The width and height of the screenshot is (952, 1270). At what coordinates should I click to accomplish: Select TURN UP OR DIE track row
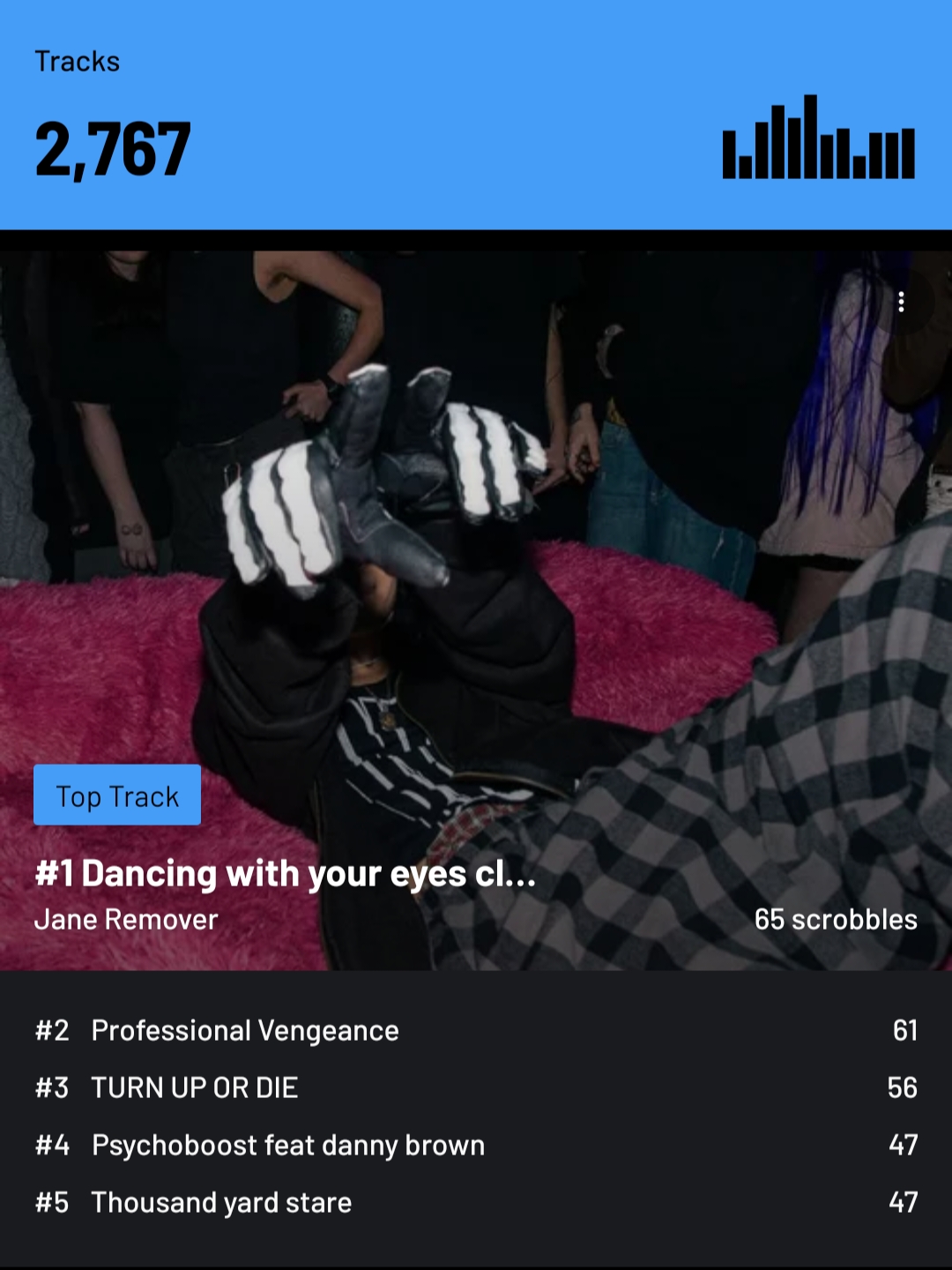[x=476, y=1087]
